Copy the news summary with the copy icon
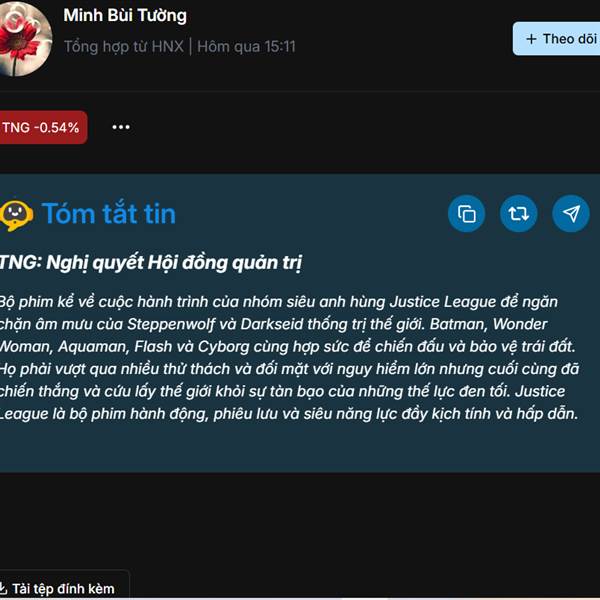600x600 pixels. pyautogui.click(x=466, y=214)
